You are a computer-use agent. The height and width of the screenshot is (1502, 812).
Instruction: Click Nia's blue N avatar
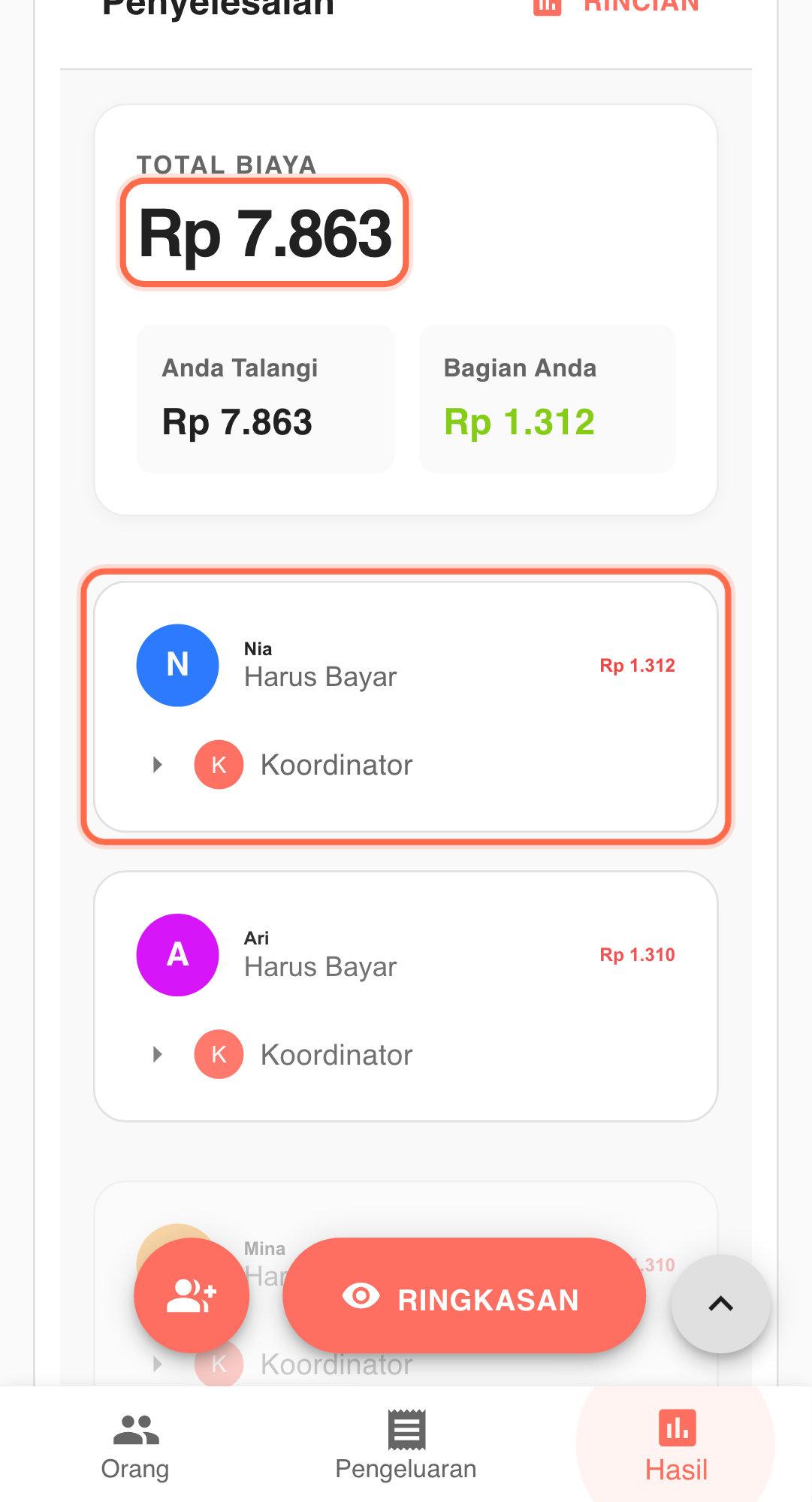coord(177,665)
